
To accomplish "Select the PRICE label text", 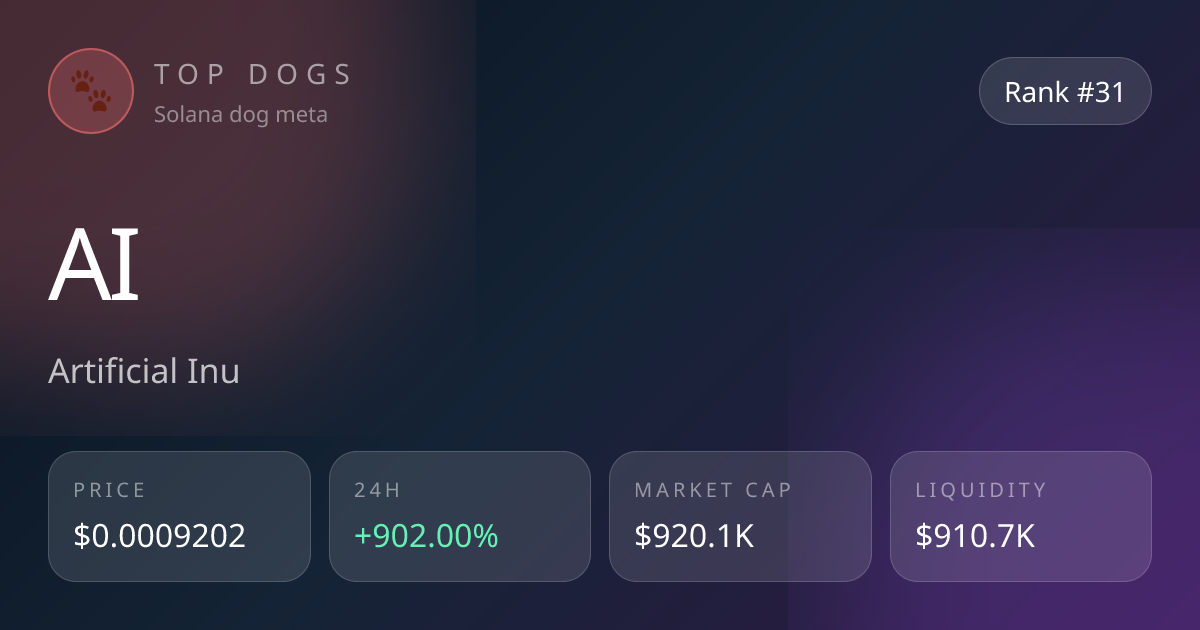I will pos(110,490).
